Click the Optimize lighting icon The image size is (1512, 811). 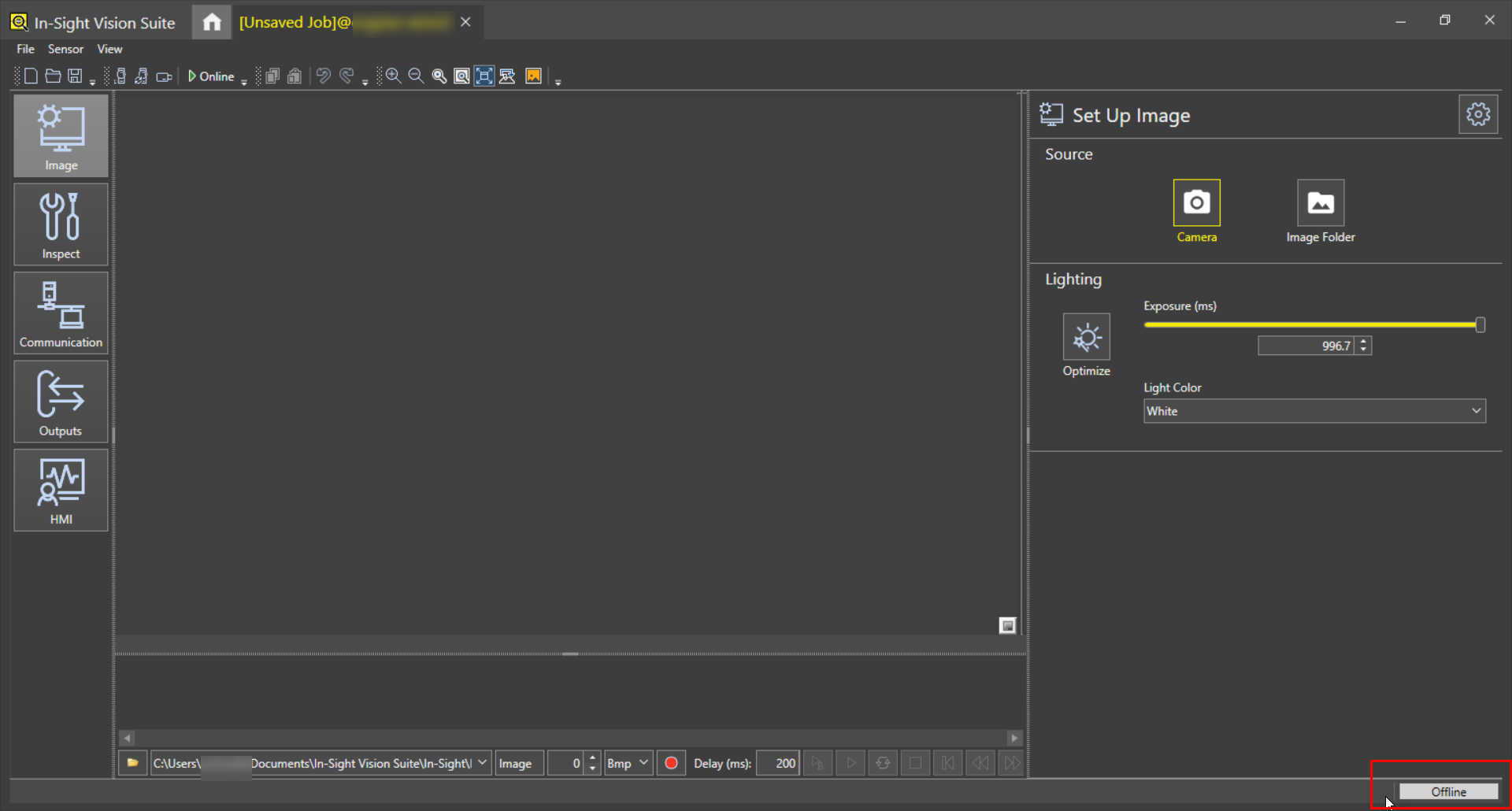tap(1086, 337)
